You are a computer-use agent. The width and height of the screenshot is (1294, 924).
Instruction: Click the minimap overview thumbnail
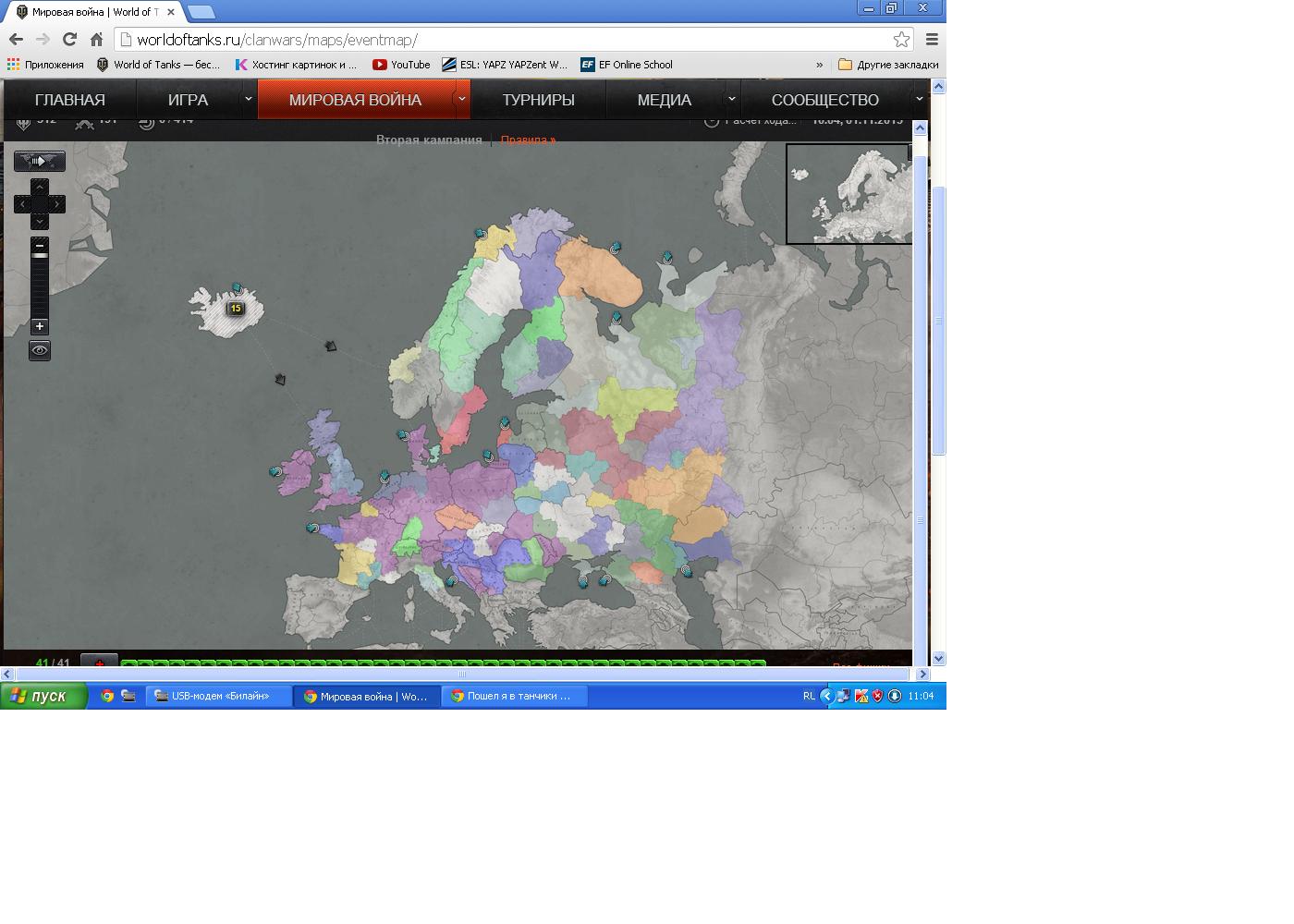(x=849, y=194)
